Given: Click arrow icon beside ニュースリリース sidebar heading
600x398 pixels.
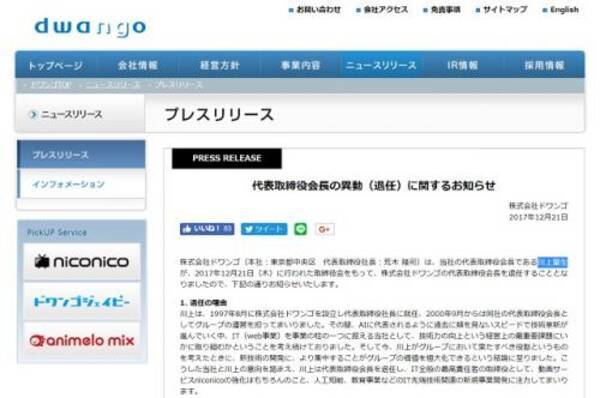Looking at the screenshot, I should 33,114.
